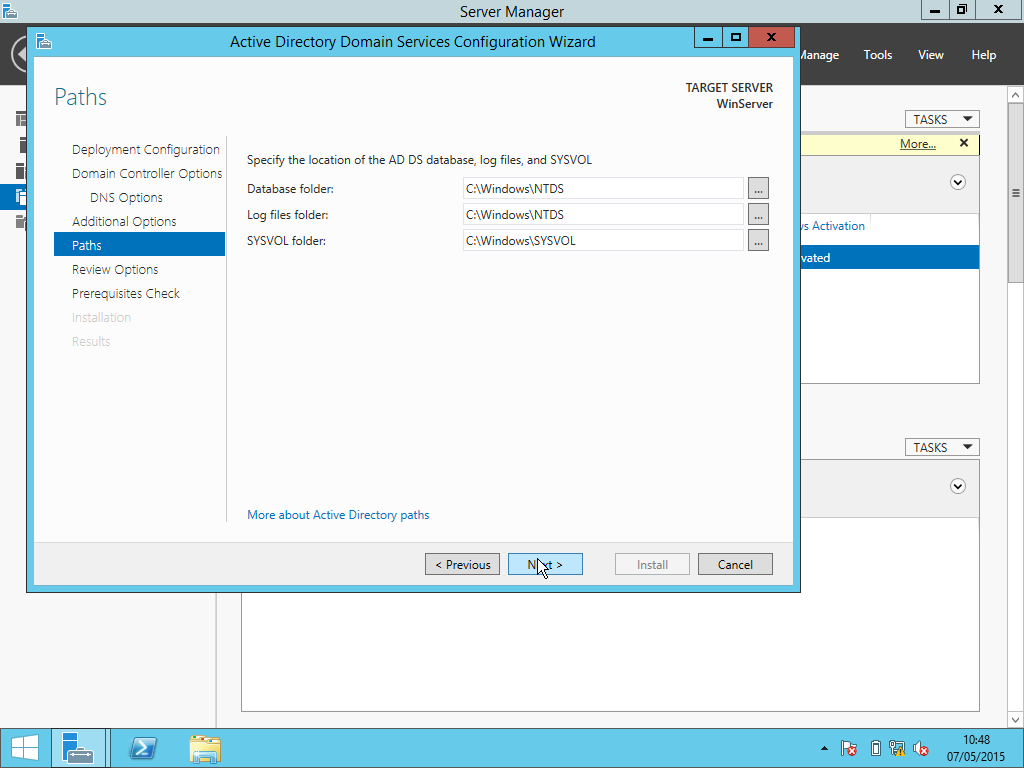Screen dimensions: 1024x768
Task: Close the yellow notification bar in Server Manager
Action: (x=964, y=143)
